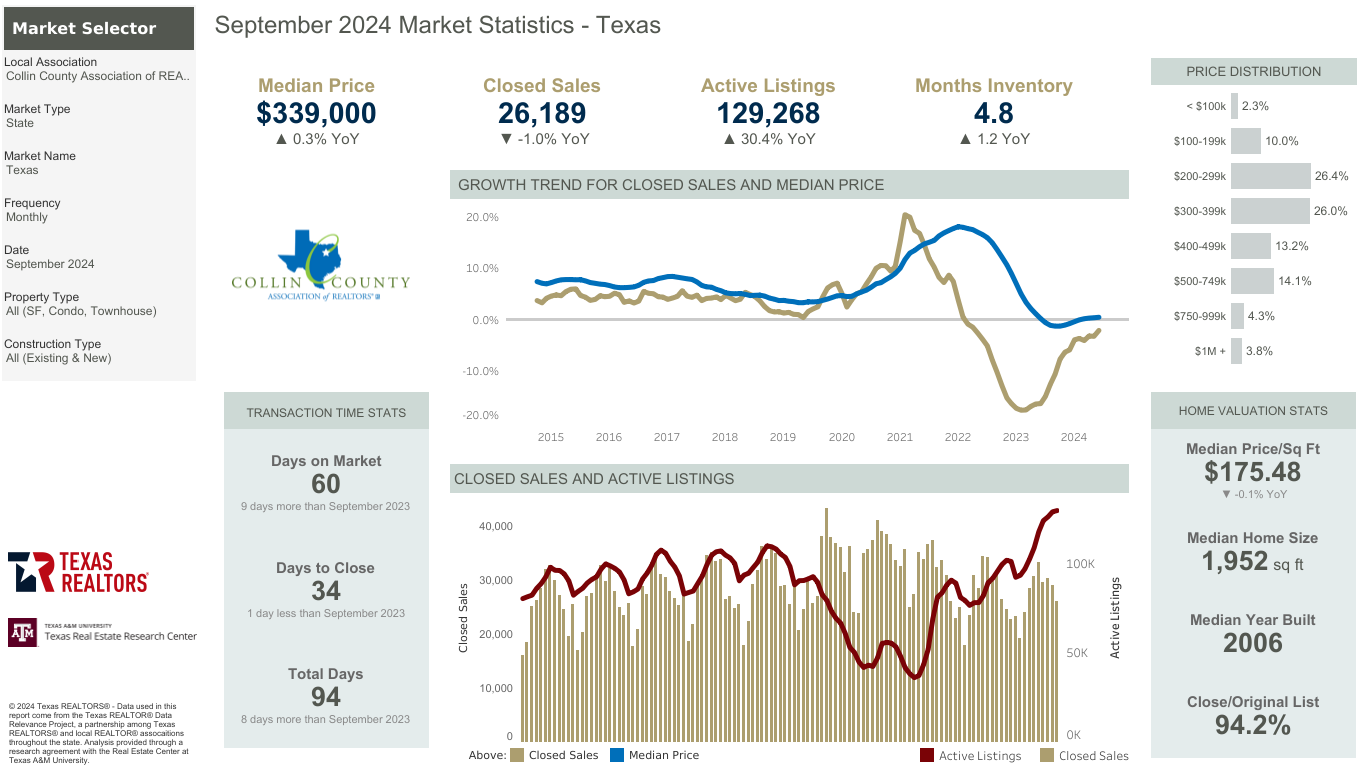Click the Median Price up-arrow YoY indicator
Image resolution: width=1366 pixels, height=768 pixels.
[x=280, y=139]
